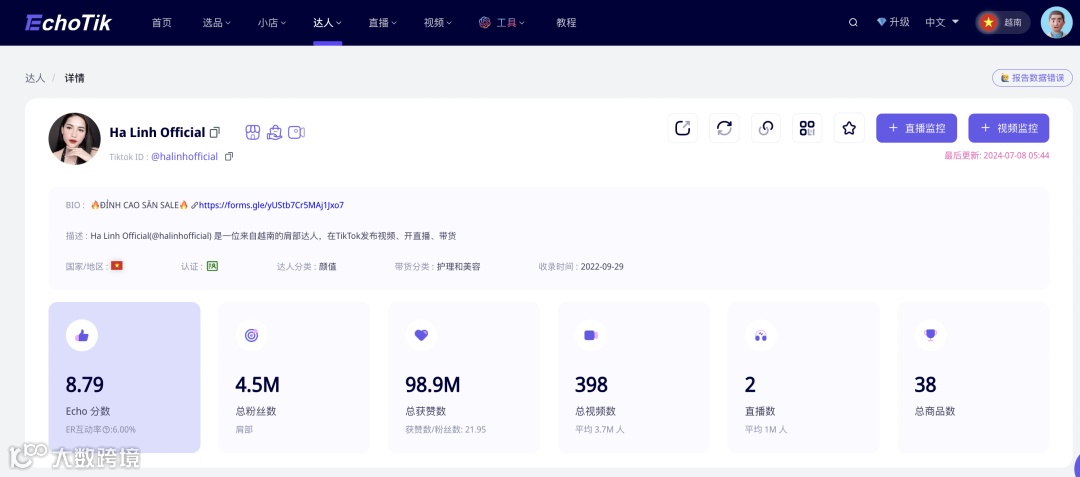This screenshot has height=477, width=1080.
Task: Select the Echo 分数 8.79 card
Action: [125, 377]
